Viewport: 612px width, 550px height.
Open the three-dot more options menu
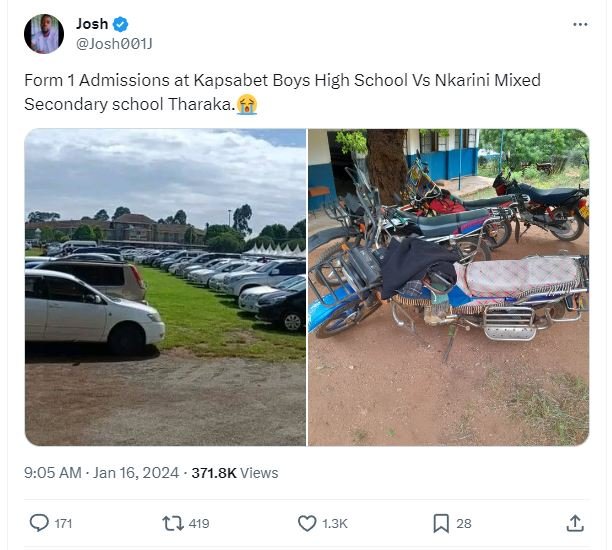[580, 24]
